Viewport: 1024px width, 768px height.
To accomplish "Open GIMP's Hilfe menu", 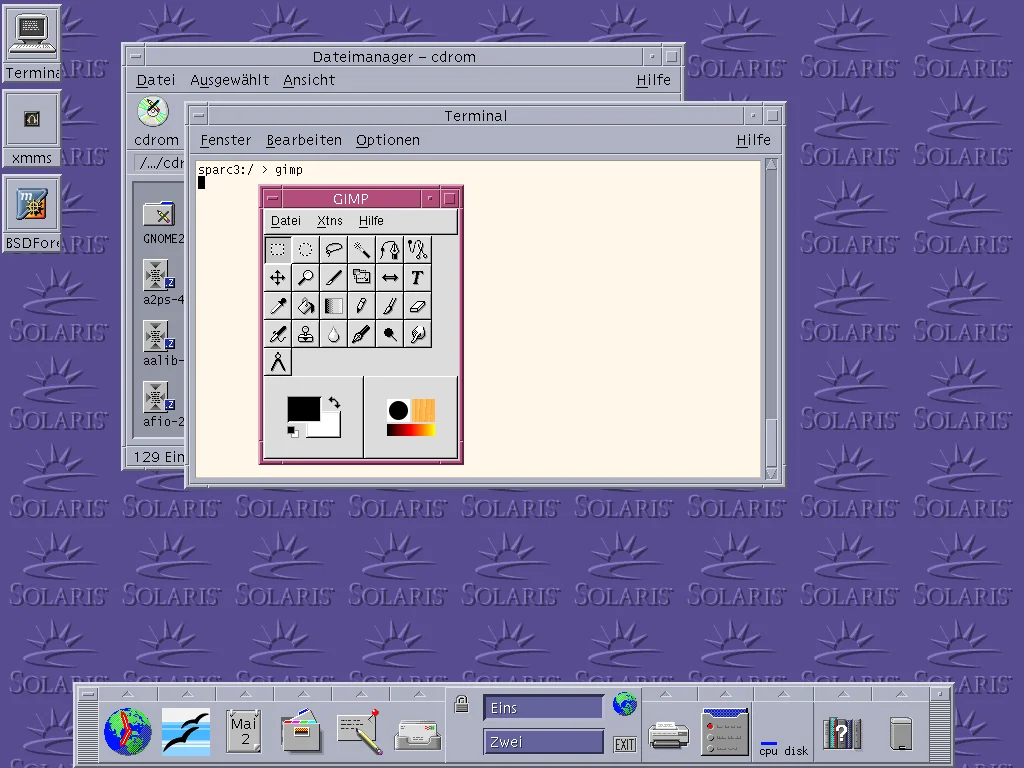I will click(x=371, y=221).
